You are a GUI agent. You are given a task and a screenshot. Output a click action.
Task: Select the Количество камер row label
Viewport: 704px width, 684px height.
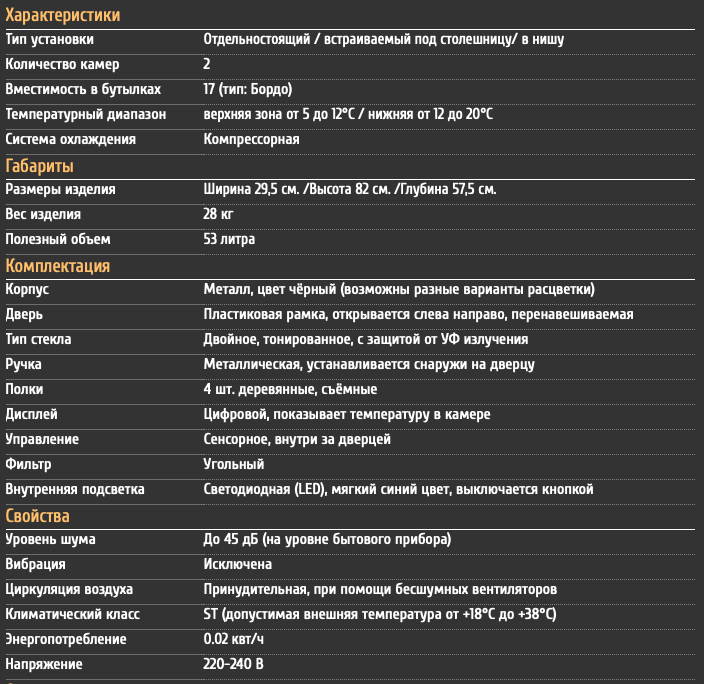point(62,64)
